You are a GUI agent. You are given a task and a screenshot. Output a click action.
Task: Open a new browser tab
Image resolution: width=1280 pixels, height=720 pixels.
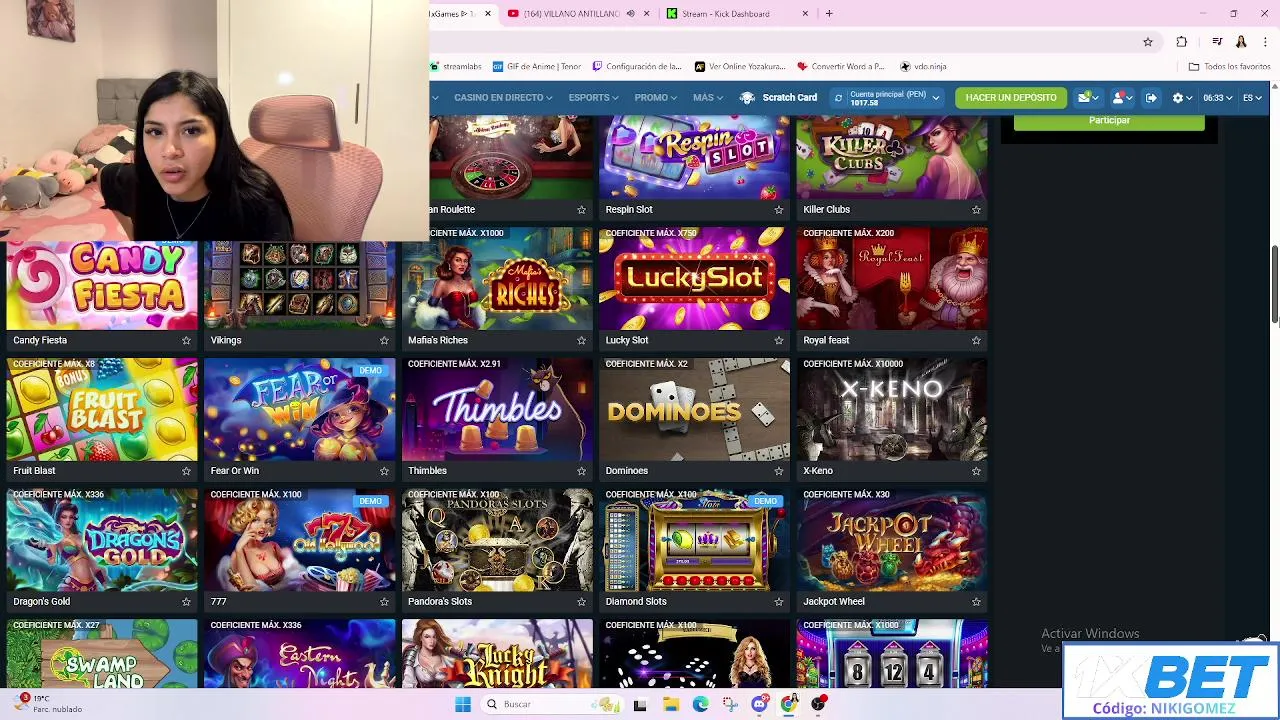(x=829, y=14)
